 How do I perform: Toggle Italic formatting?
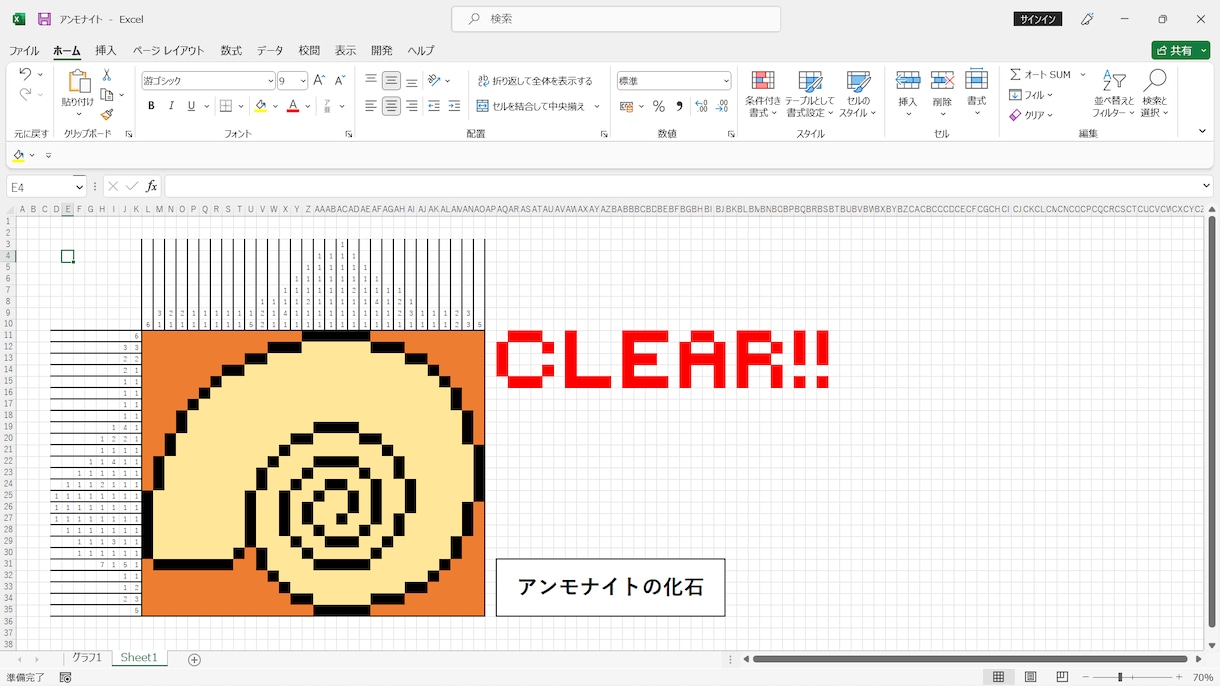pos(171,106)
